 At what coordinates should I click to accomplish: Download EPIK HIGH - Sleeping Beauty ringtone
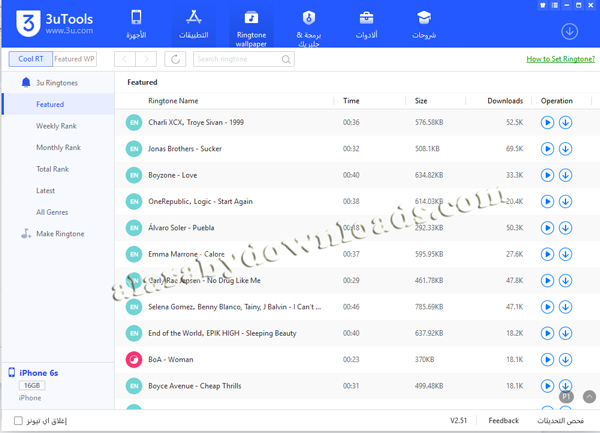tap(565, 333)
